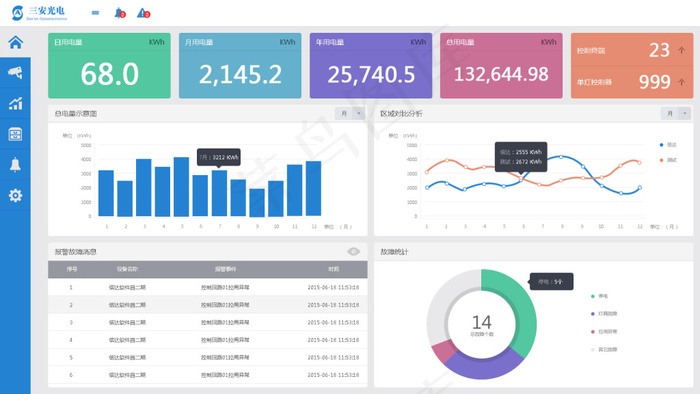Click the 三安光电 logo
The width and height of the screenshot is (700, 394).
tap(39, 13)
